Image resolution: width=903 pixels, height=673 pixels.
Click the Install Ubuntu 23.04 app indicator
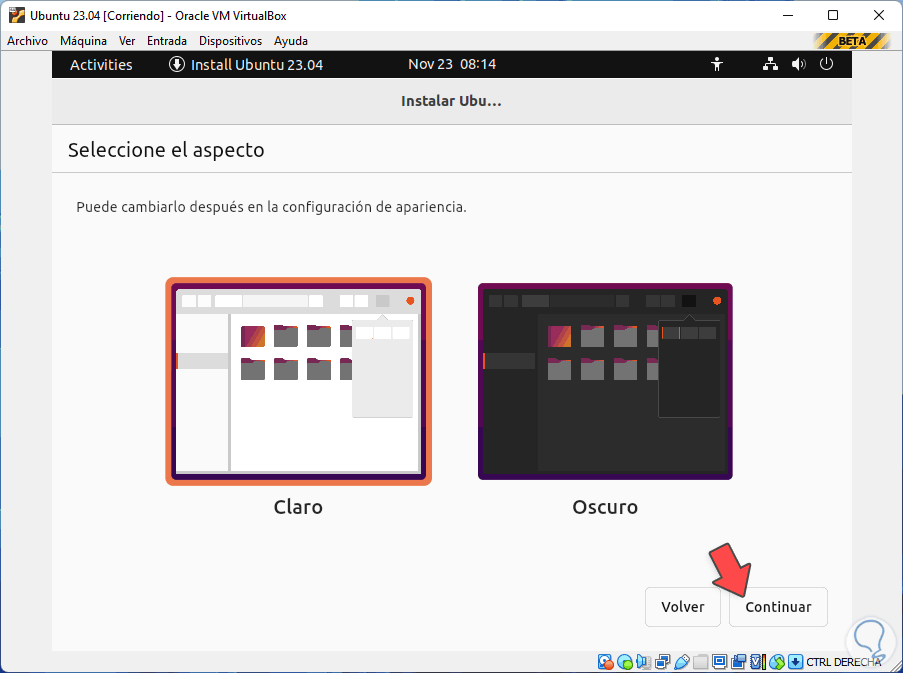246,64
